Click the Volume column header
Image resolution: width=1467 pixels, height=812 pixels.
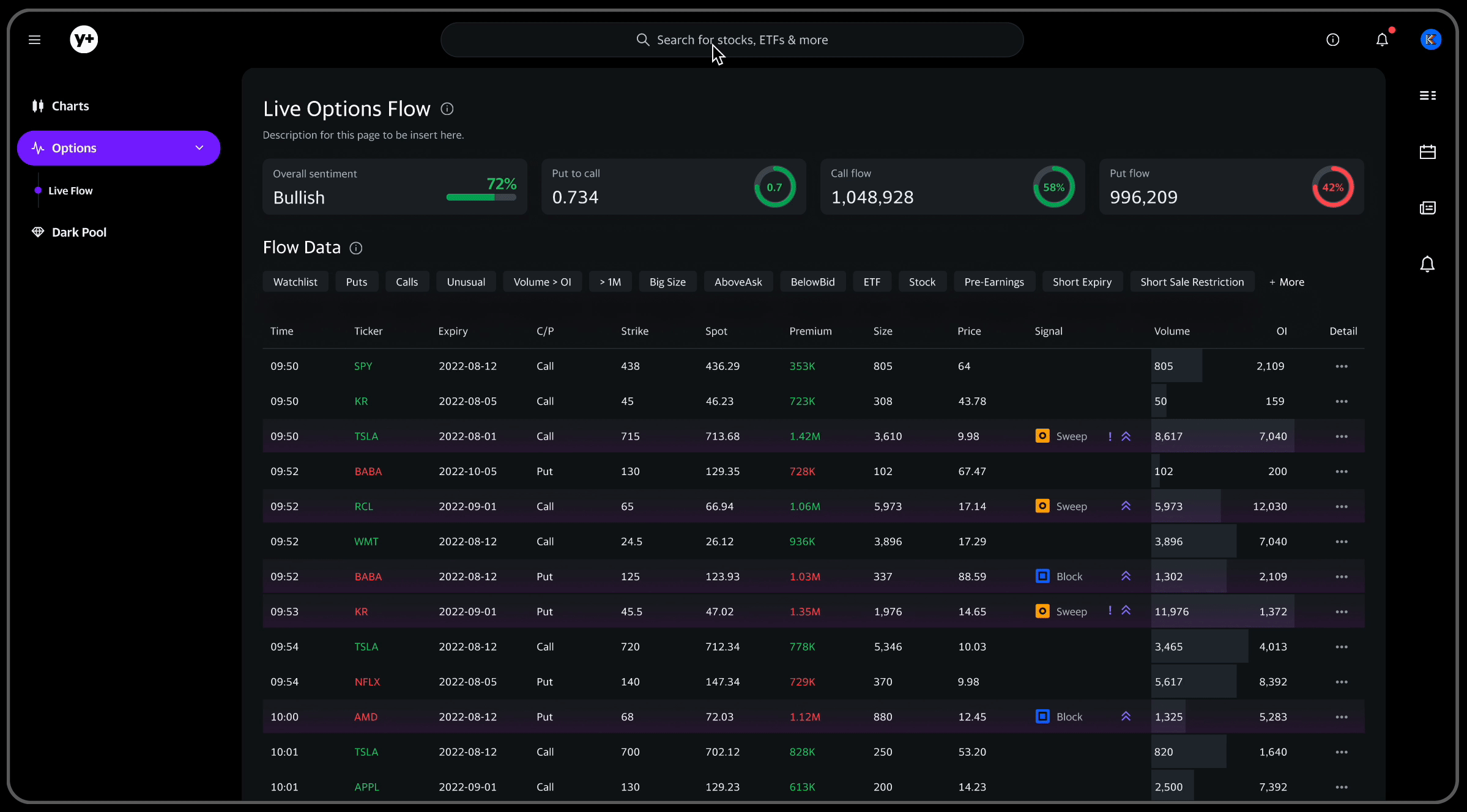coord(1172,331)
